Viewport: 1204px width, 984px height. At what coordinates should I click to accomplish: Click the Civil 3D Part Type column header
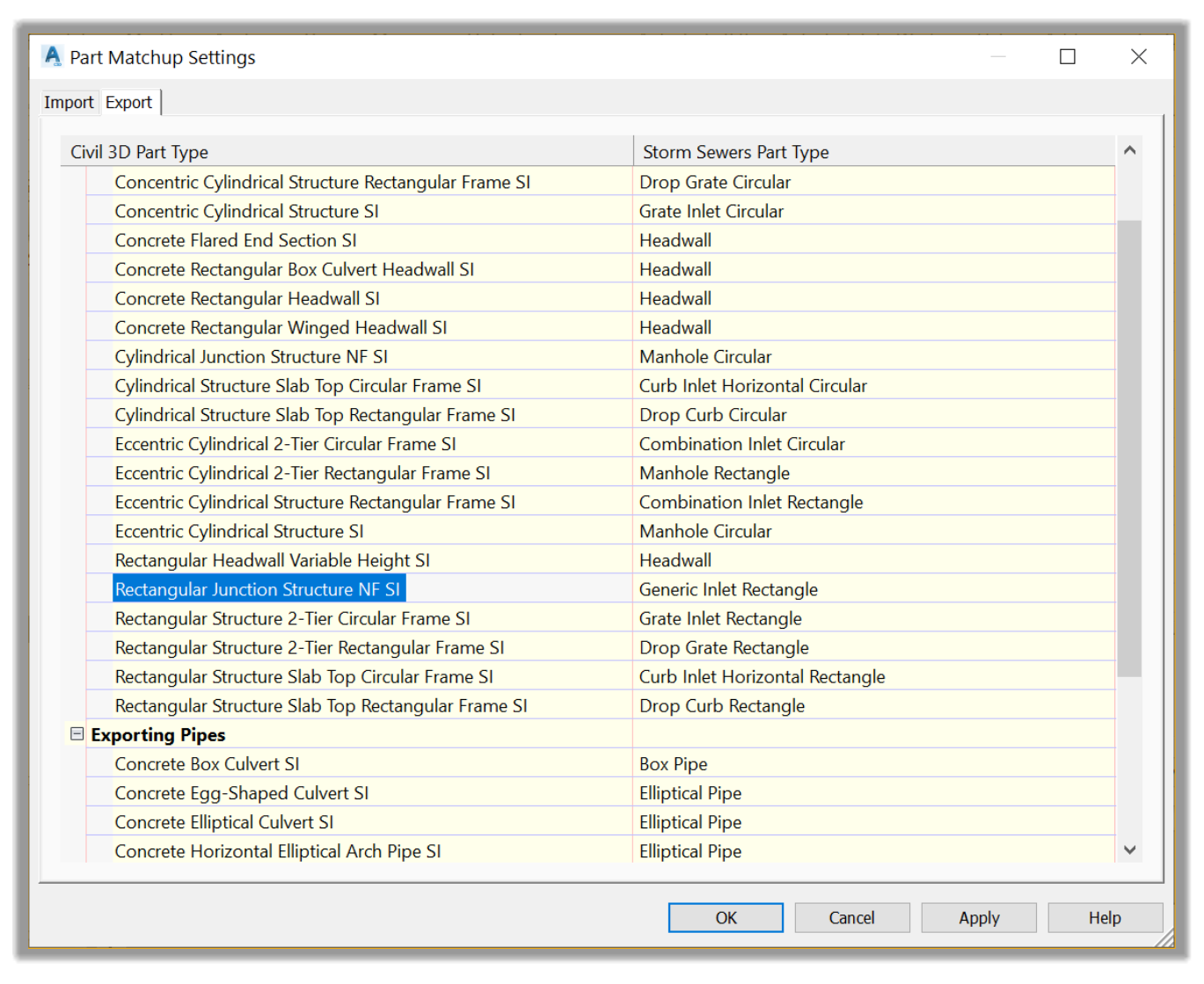347,151
